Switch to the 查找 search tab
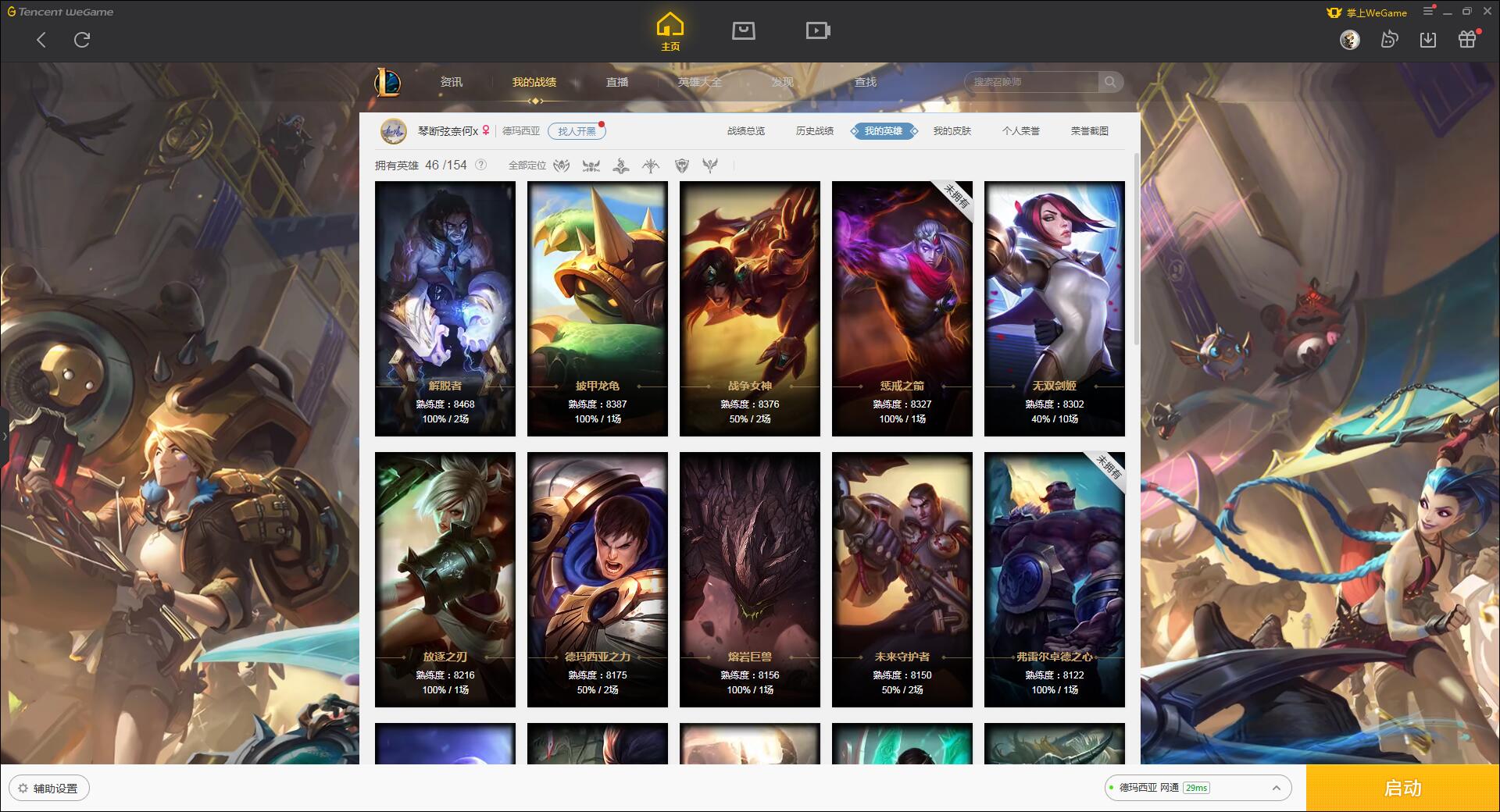The image size is (1500, 812). [866, 82]
